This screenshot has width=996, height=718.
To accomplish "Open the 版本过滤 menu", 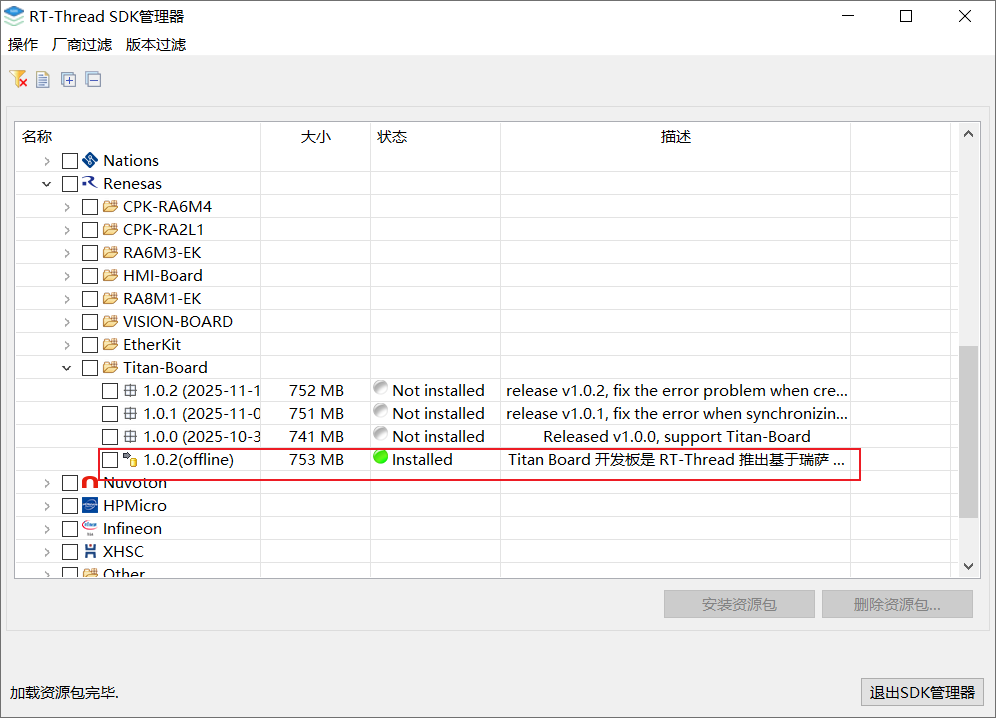I will click(x=156, y=44).
